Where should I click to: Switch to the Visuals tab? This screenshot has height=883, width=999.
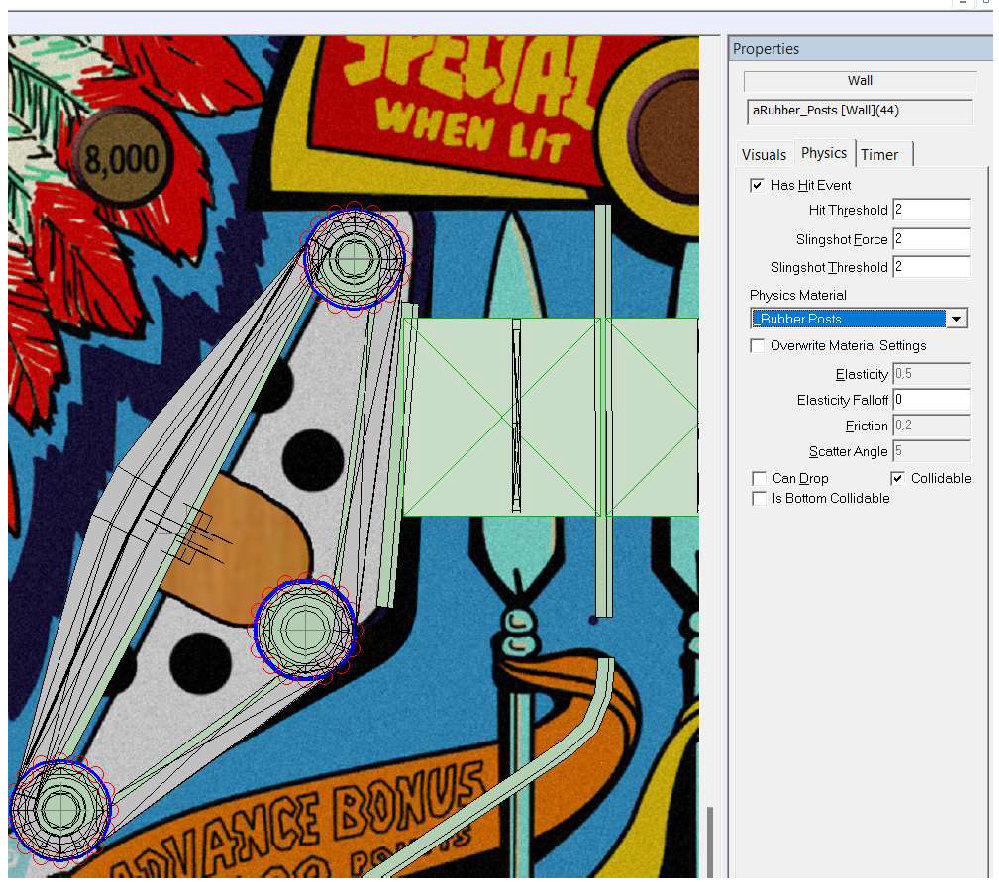763,155
